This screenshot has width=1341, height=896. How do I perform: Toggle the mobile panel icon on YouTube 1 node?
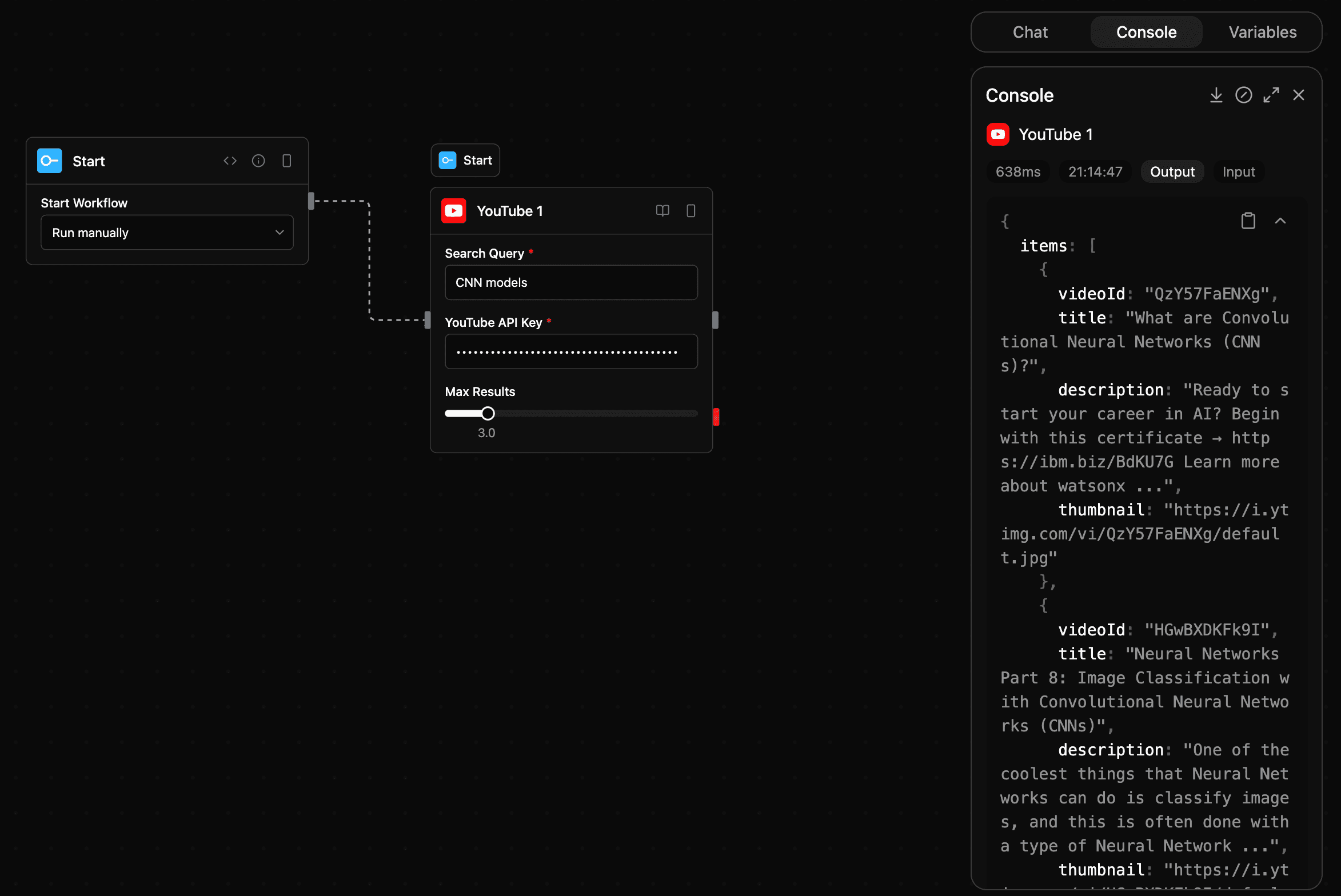click(691, 211)
